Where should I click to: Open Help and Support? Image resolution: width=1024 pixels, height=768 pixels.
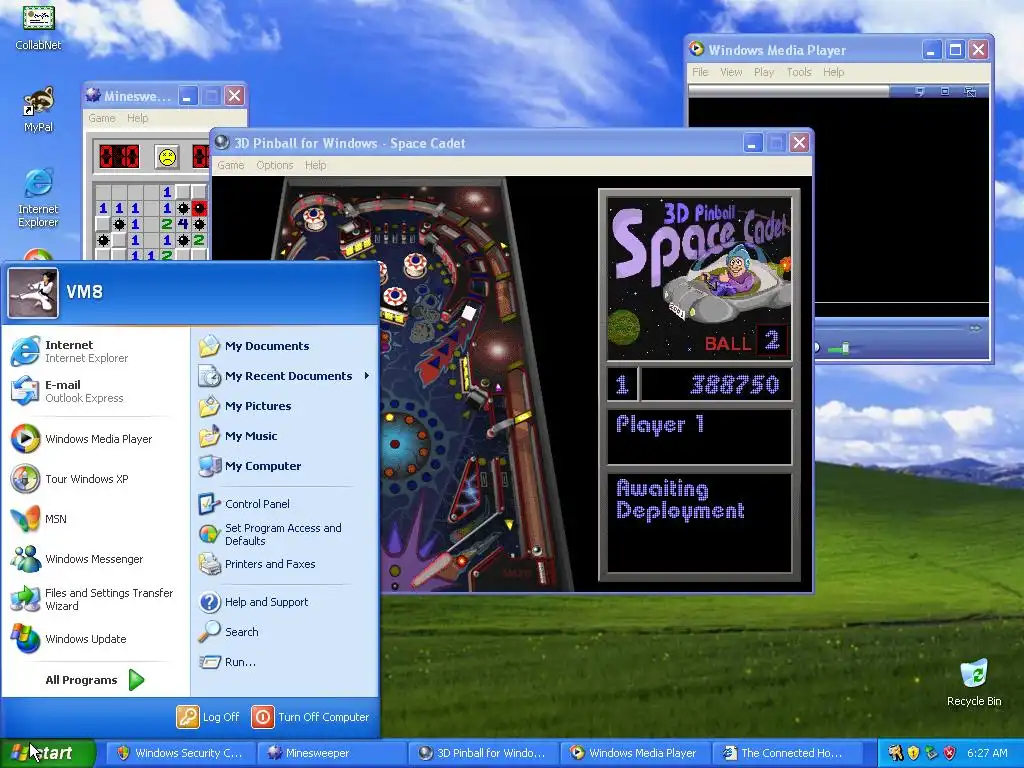[285, 601]
